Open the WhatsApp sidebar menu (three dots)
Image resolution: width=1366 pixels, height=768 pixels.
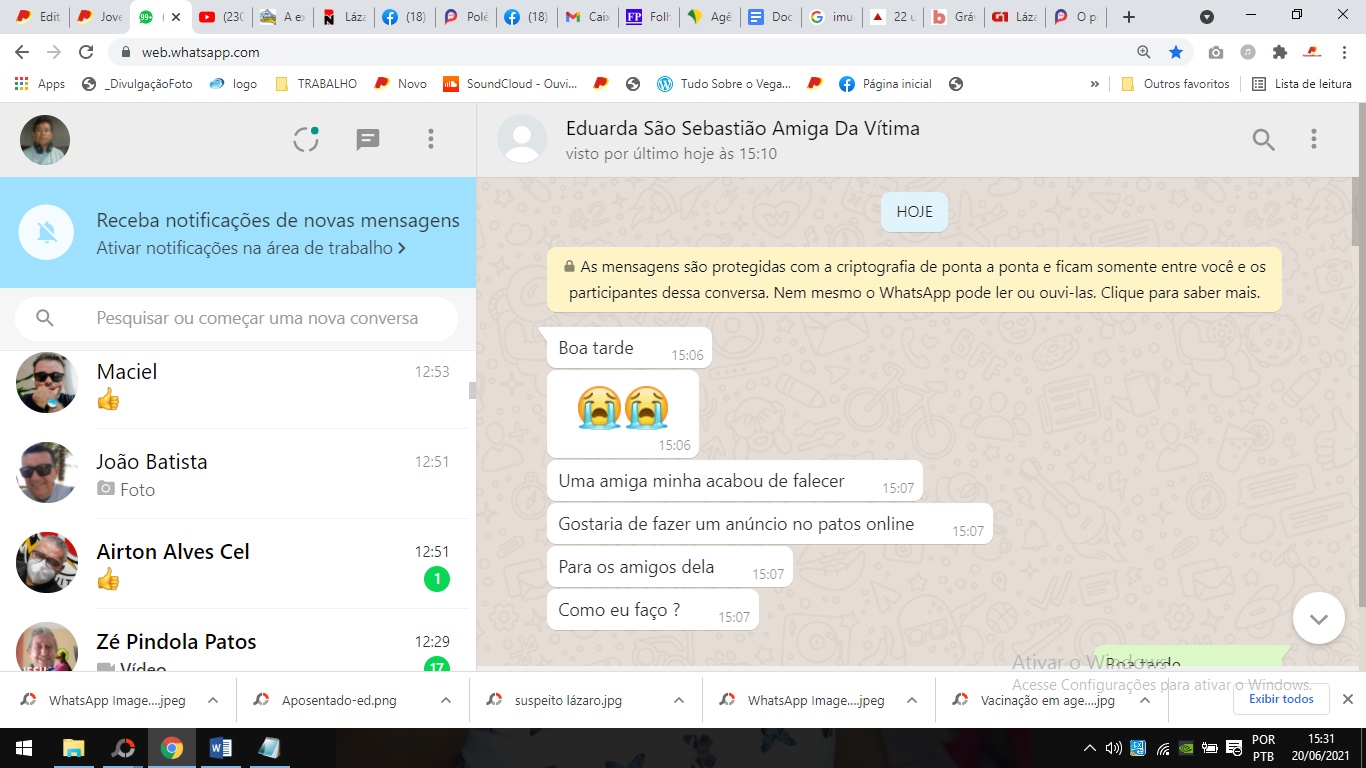coord(430,139)
